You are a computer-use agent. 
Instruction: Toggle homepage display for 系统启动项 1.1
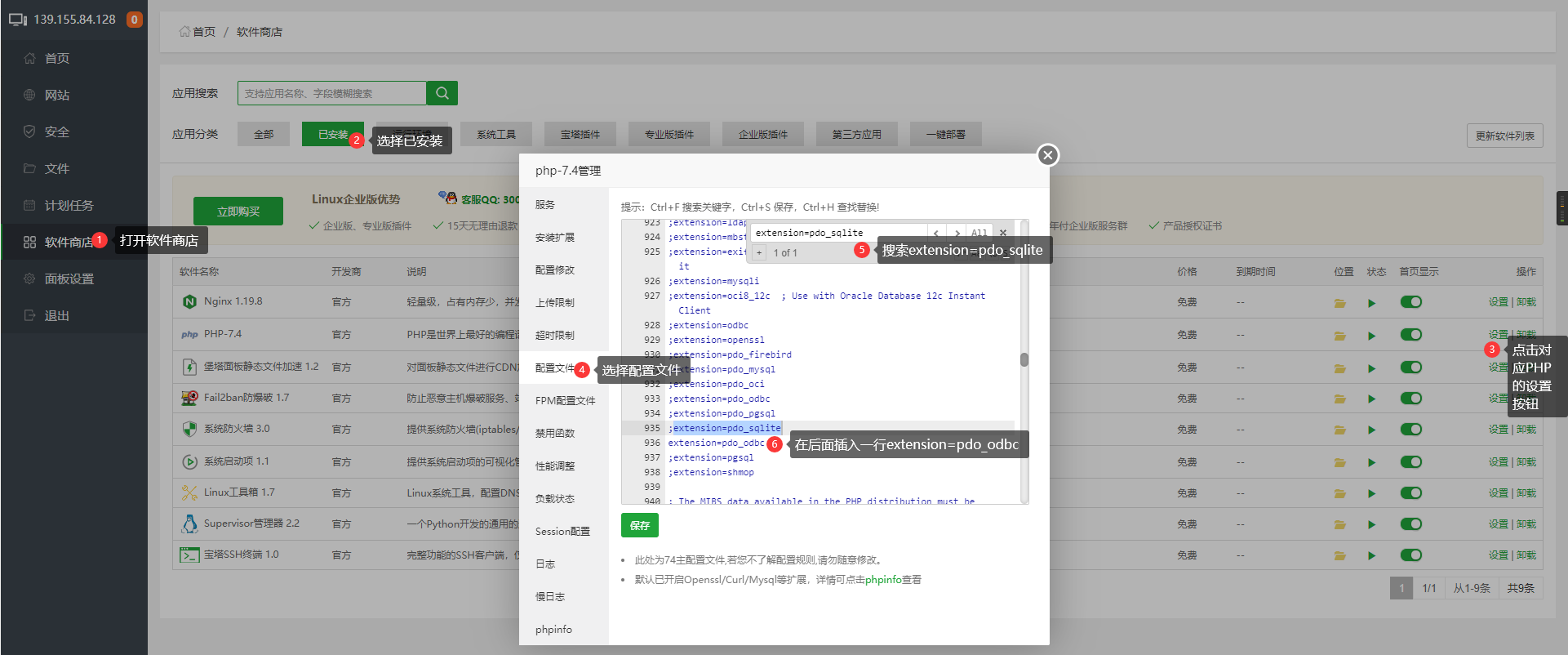pos(1410,462)
